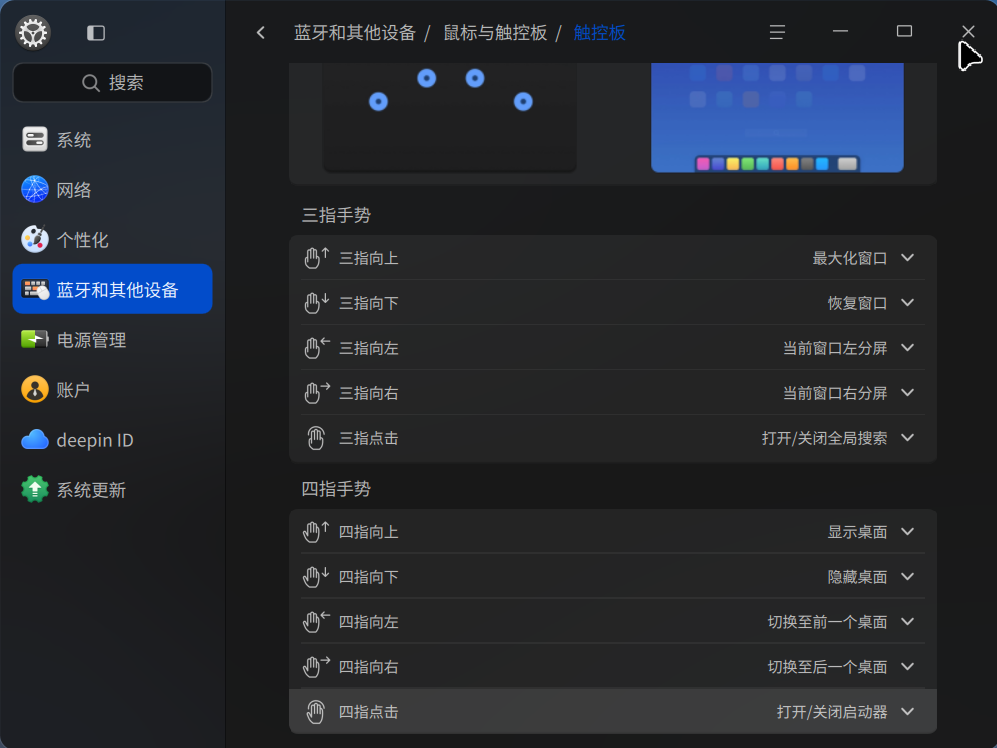Click the 账户 user icon
The image size is (997, 748).
tap(35, 389)
